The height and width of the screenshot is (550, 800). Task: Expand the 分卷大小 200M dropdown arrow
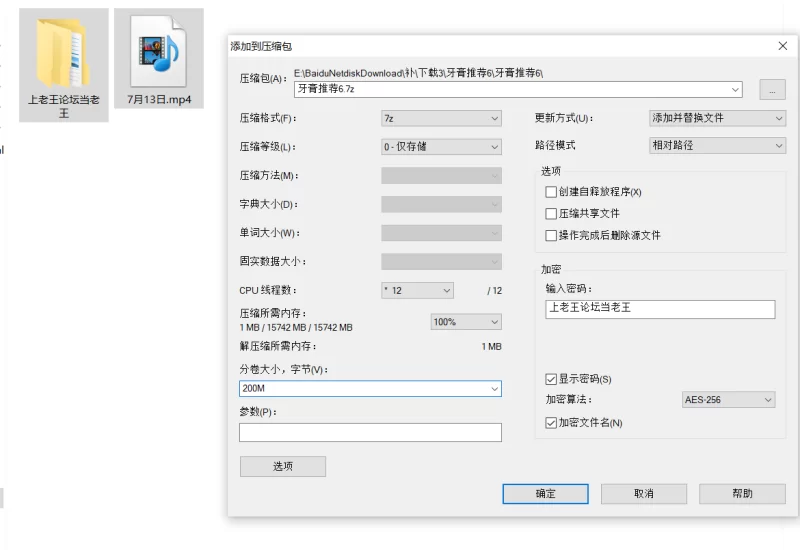point(494,389)
